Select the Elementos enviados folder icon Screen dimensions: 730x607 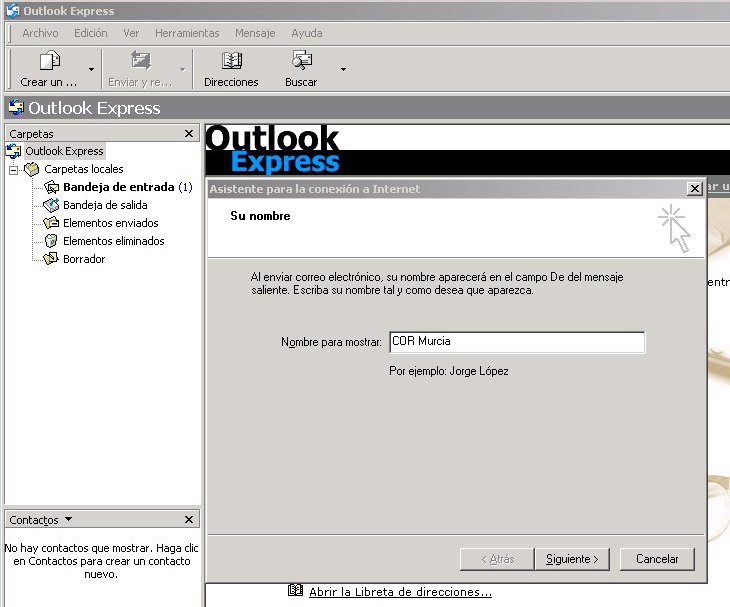[51, 223]
